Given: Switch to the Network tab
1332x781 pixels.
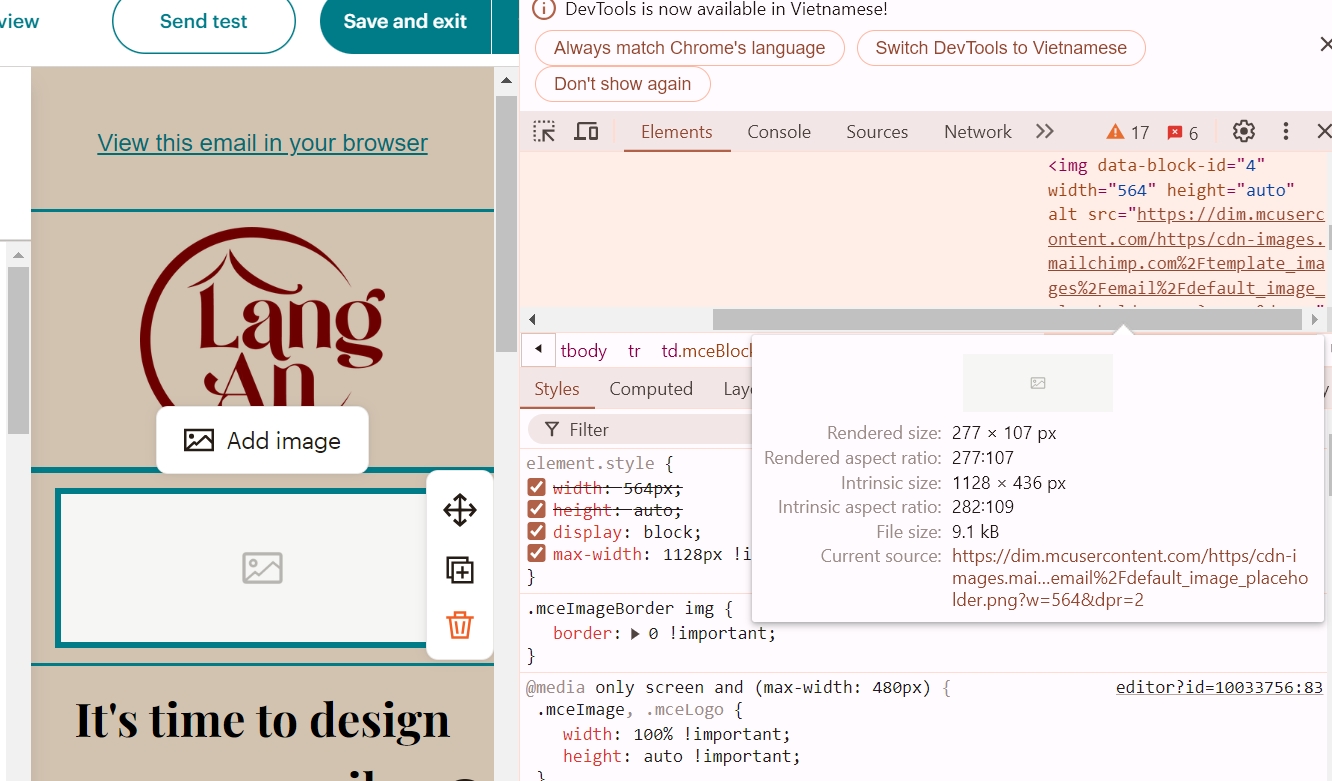Looking at the screenshot, I should click(x=978, y=132).
